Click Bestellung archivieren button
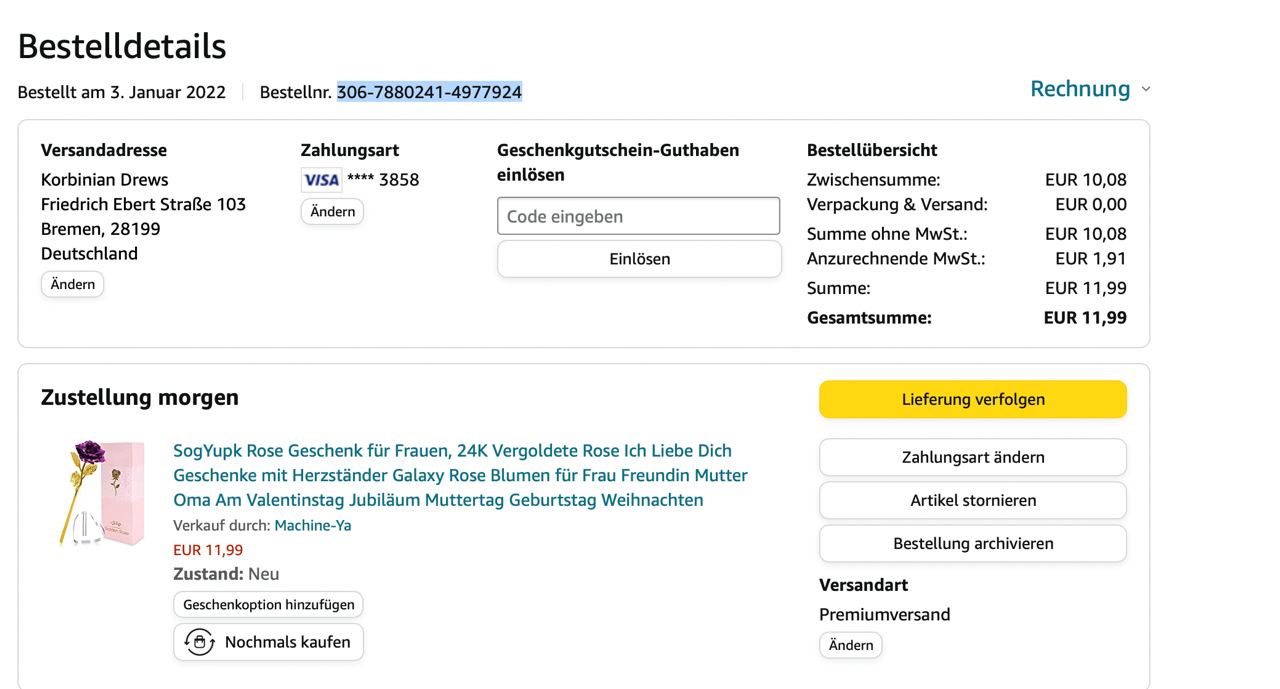Viewport: 1280px width, 689px height. pos(972,544)
